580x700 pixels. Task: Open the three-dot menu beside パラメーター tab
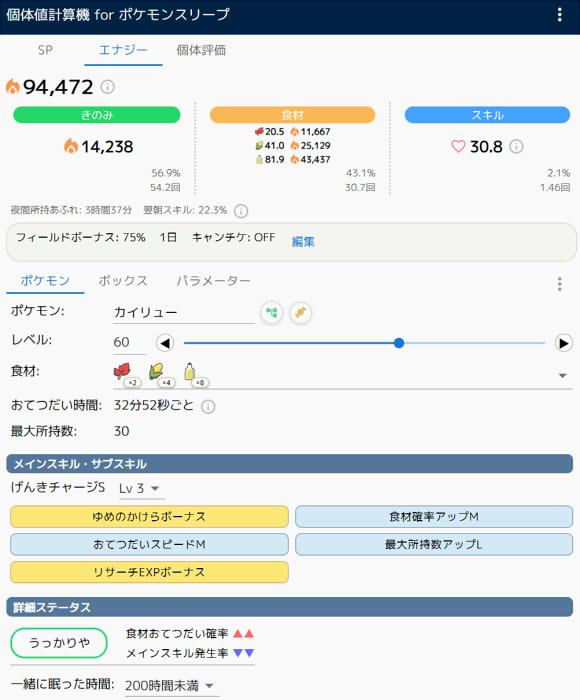pos(559,284)
